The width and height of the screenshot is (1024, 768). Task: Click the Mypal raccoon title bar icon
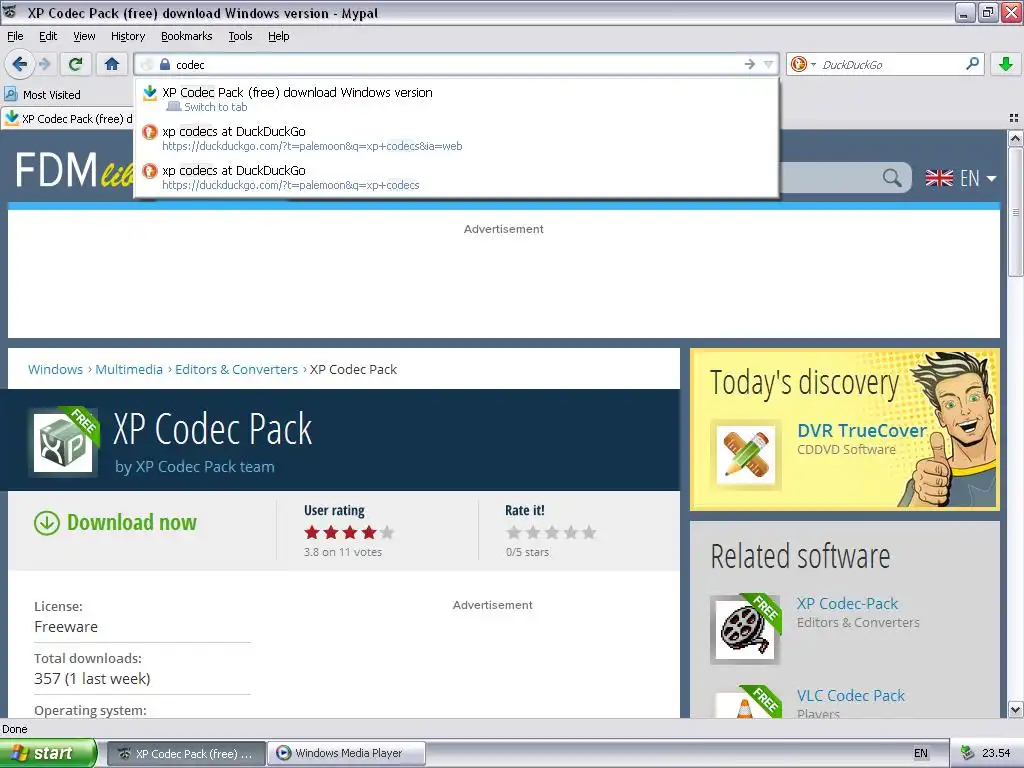tap(10, 12)
